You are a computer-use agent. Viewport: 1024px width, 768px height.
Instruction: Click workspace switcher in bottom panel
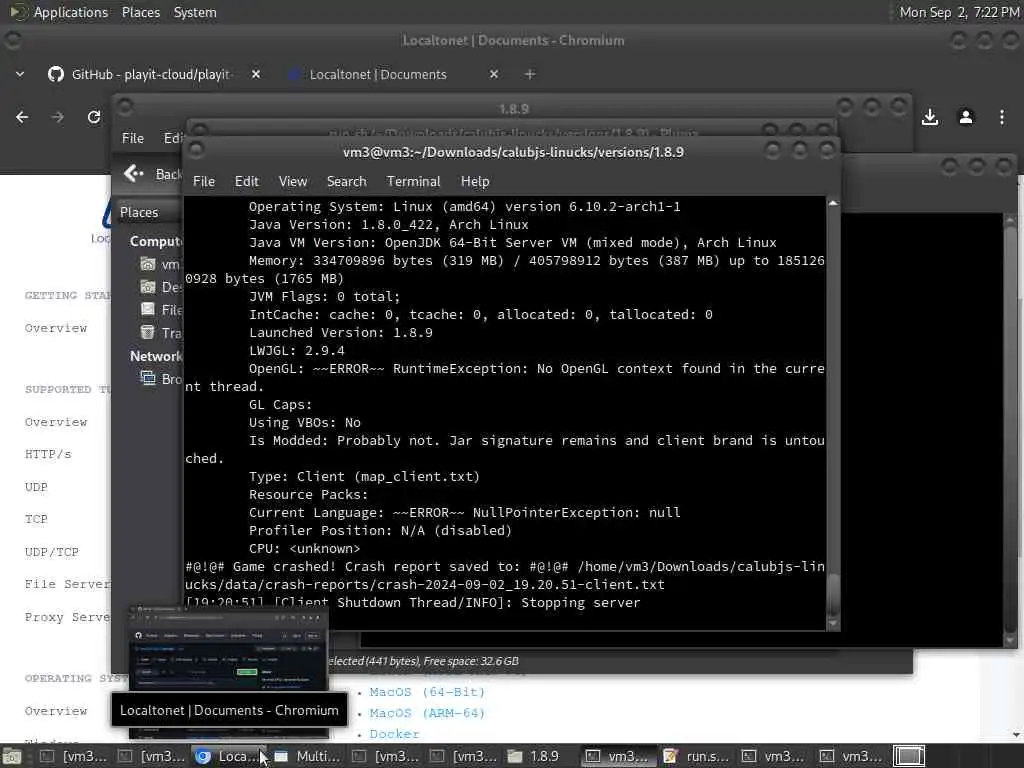click(x=909, y=756)
